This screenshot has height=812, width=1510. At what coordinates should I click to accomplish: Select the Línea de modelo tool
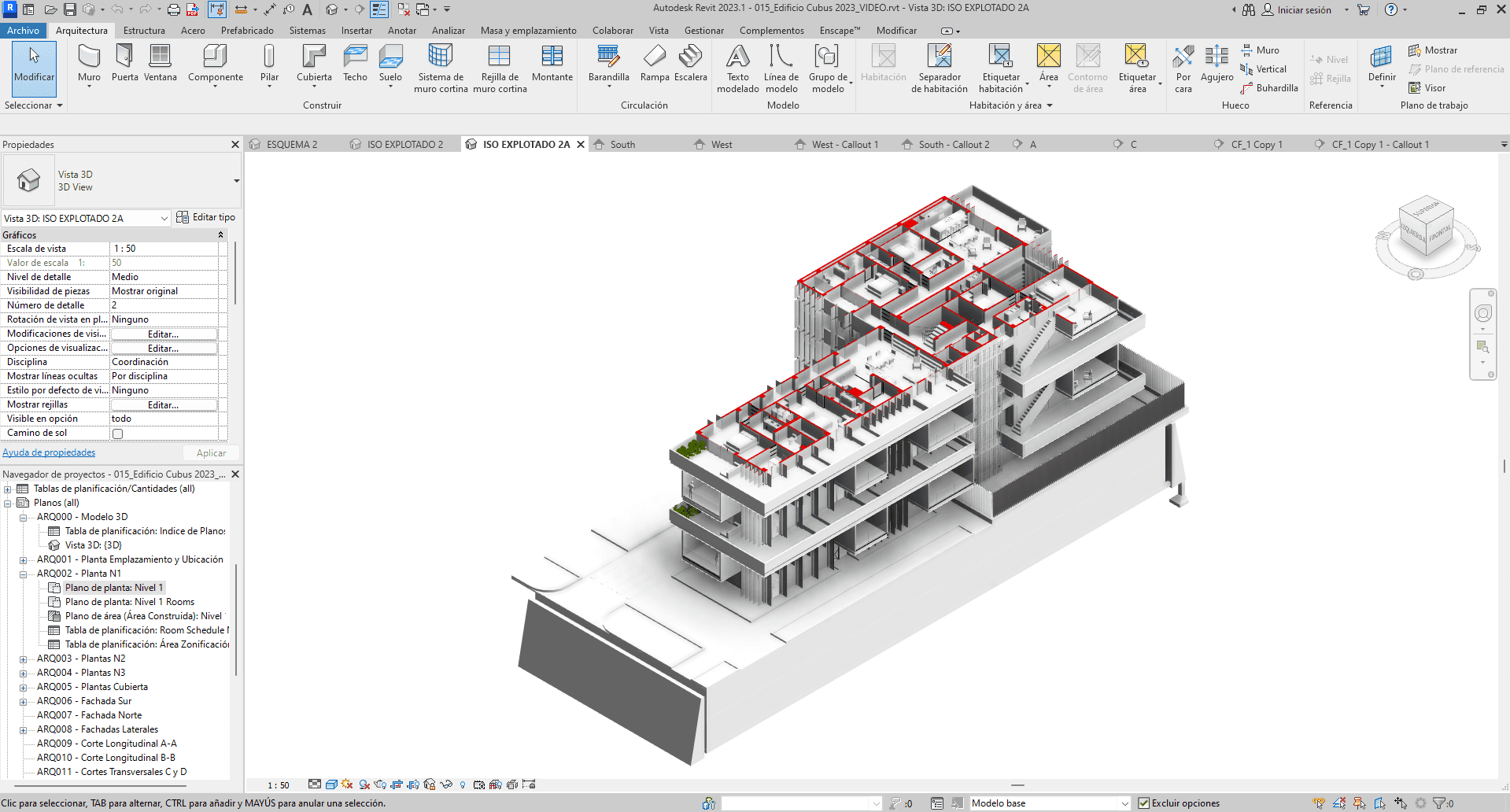tap(781, 68)
